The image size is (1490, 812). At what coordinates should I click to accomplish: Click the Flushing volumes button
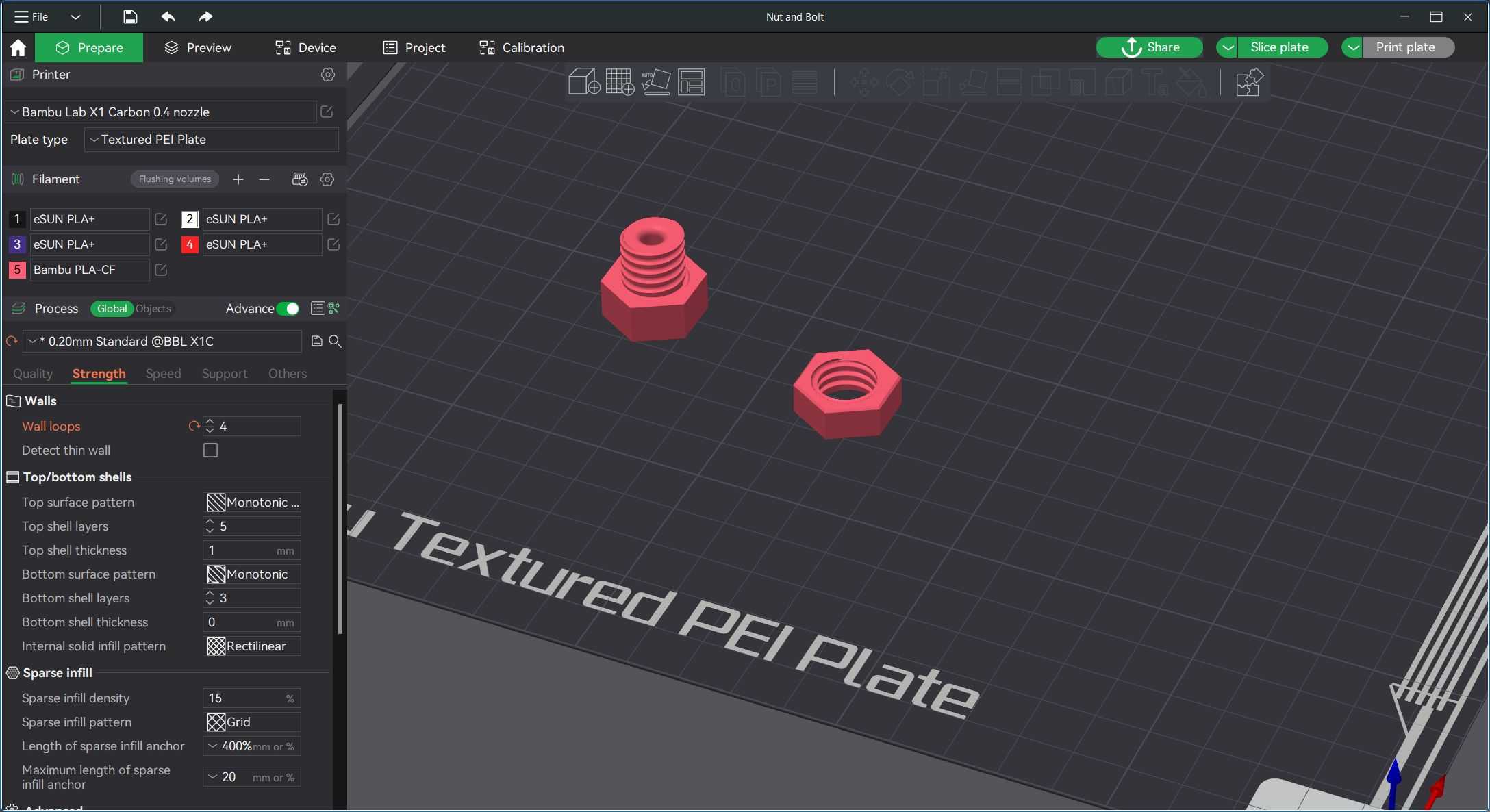[175, 179]
